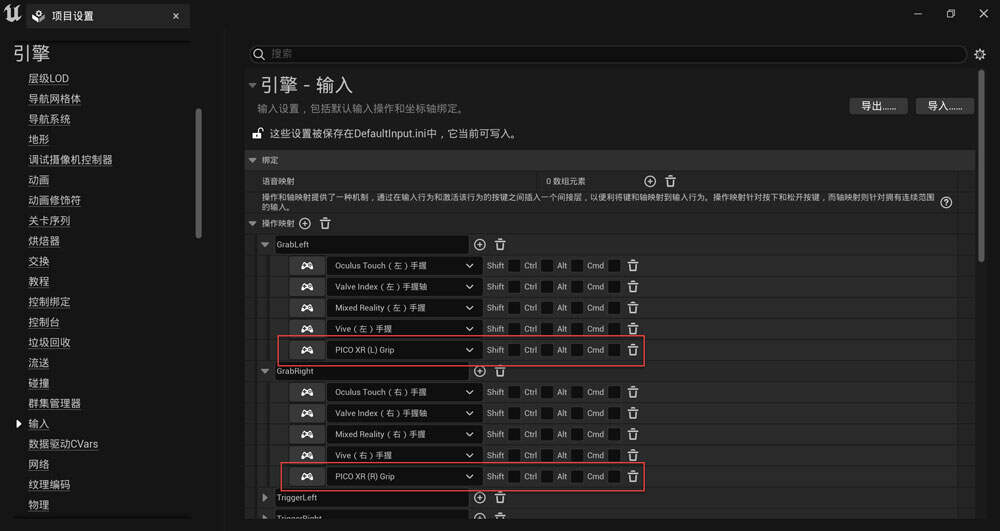This screenshot has width=1000, height=531.
Task: Expand the TriggerLeft action mapping
Action: (x=265, y=497)
